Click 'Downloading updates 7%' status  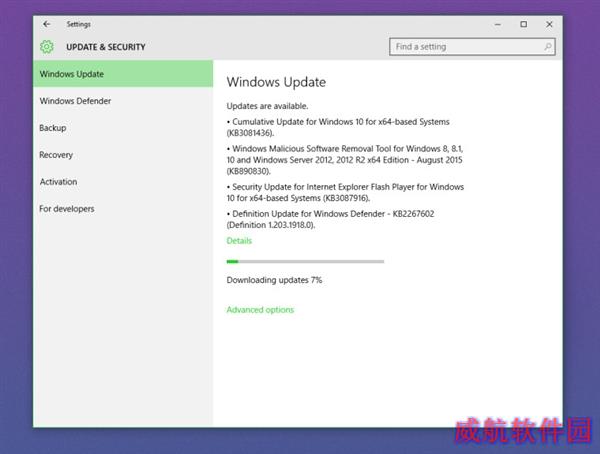click(x=274, y=280)
